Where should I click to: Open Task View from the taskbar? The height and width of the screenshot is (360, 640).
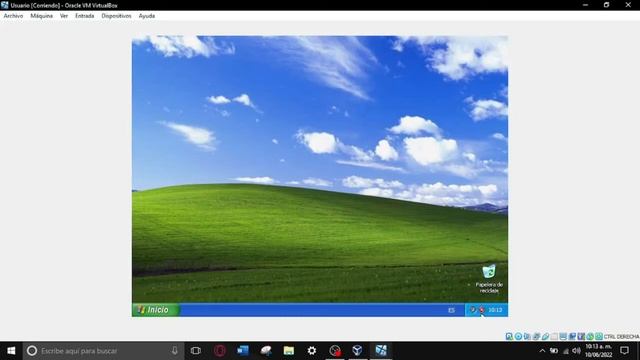point(196,351)
